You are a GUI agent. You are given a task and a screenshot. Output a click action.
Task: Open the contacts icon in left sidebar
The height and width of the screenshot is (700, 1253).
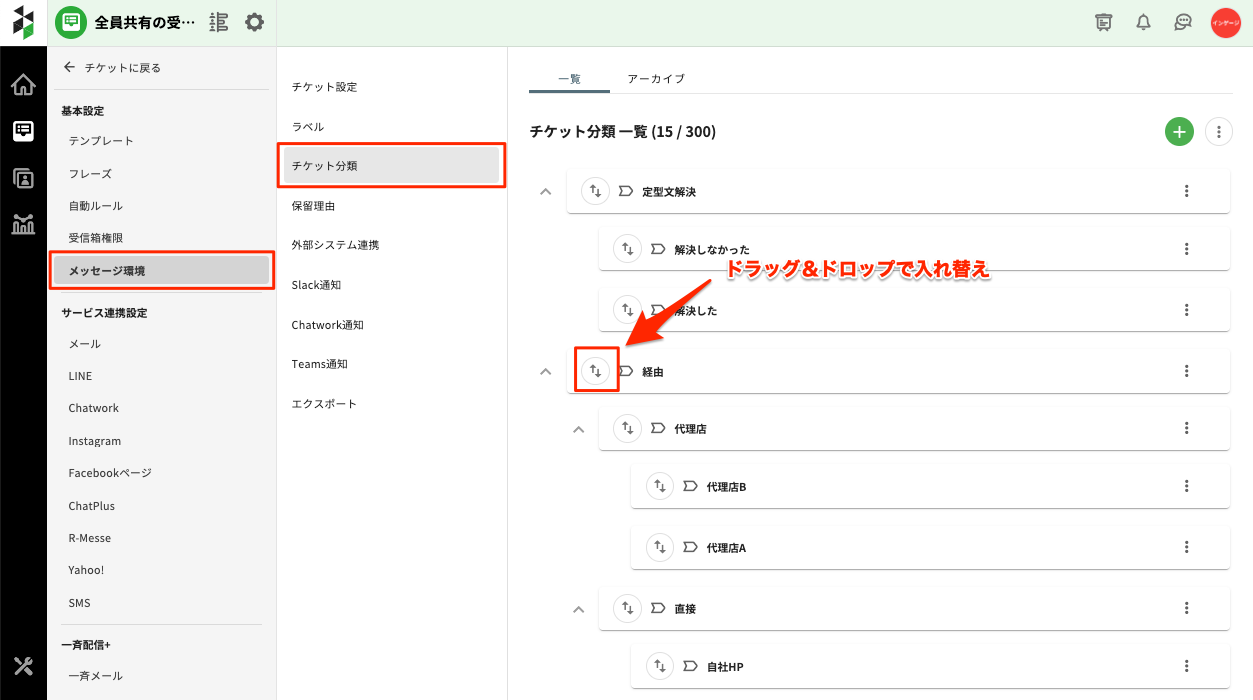23,178
